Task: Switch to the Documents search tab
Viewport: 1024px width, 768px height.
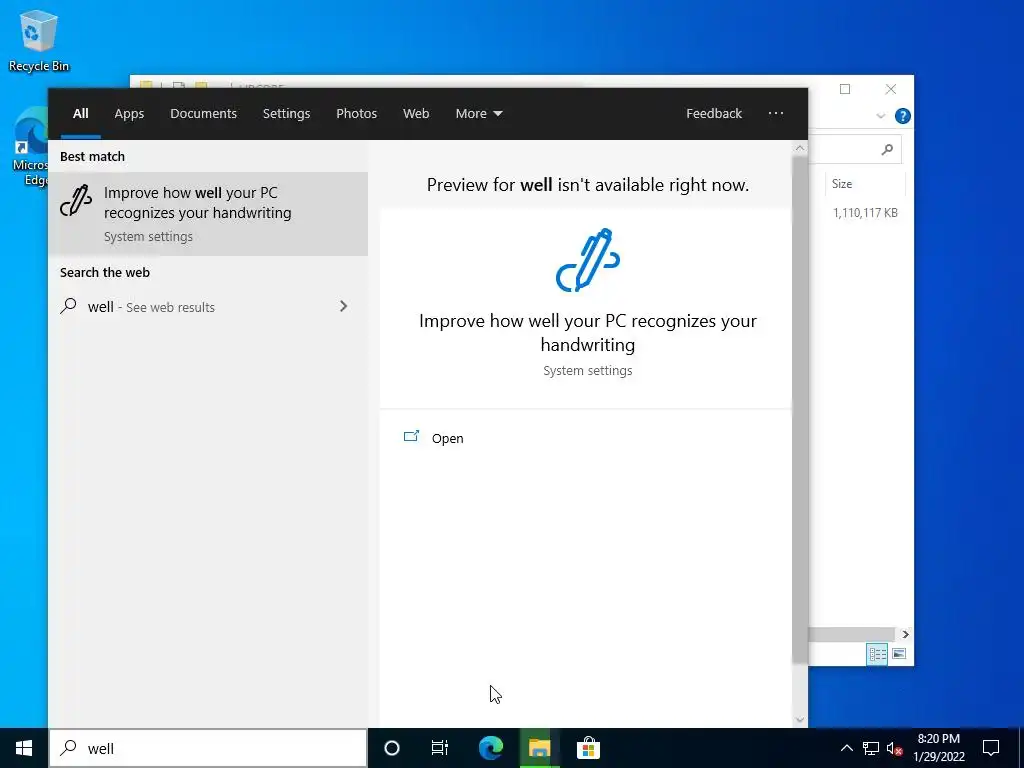Action: coord(203,113)
